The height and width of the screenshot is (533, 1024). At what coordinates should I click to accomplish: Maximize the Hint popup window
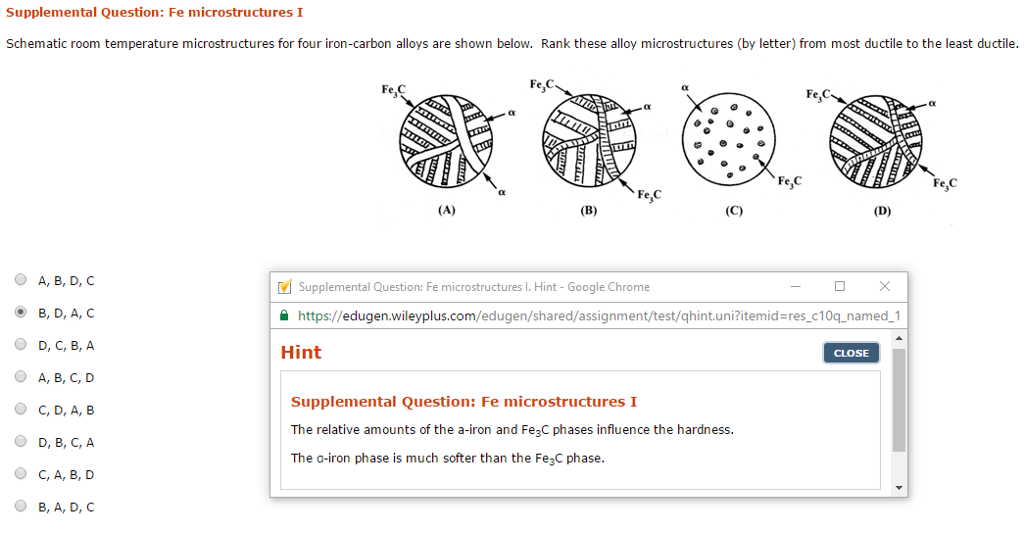point(840,286)
